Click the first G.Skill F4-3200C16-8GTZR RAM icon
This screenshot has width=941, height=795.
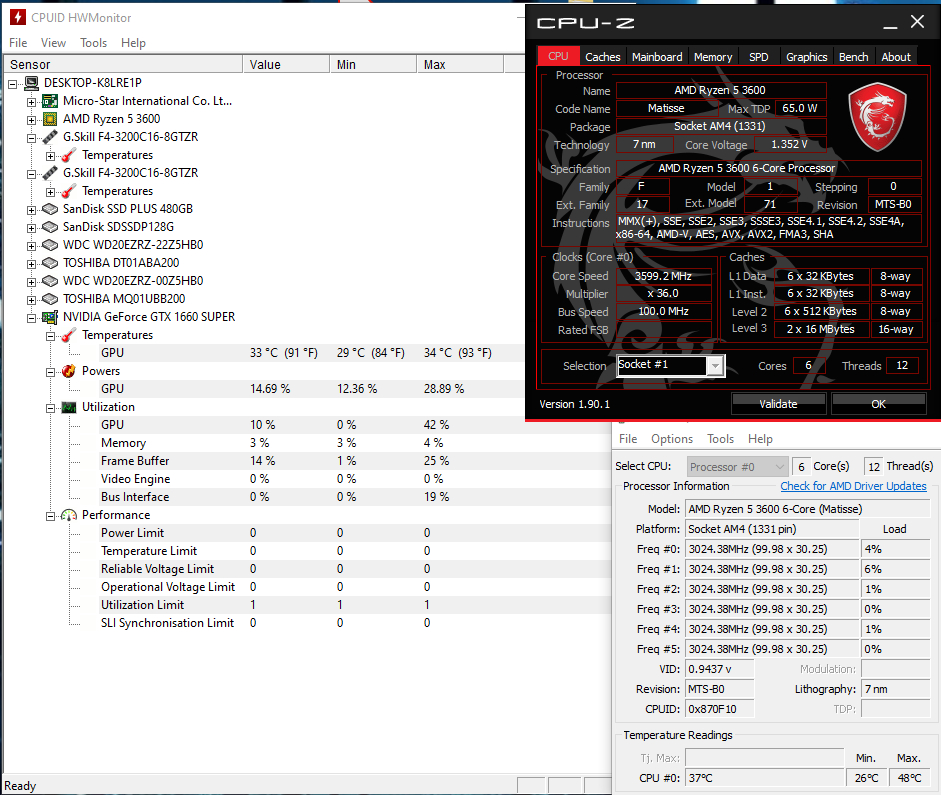(x=50, y=137)
